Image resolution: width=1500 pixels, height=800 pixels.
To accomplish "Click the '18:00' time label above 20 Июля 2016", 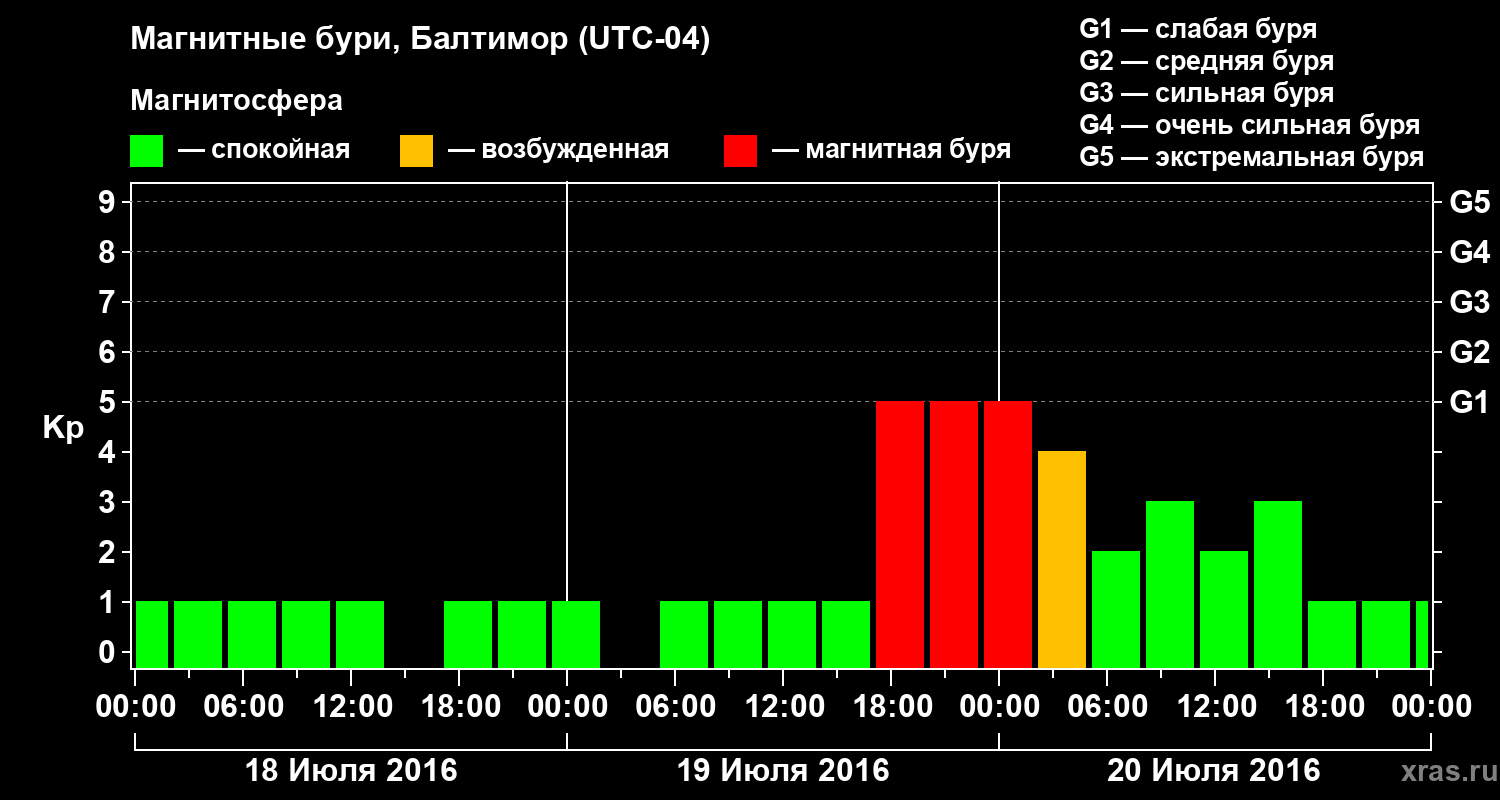I will [x=1323, y=706].
